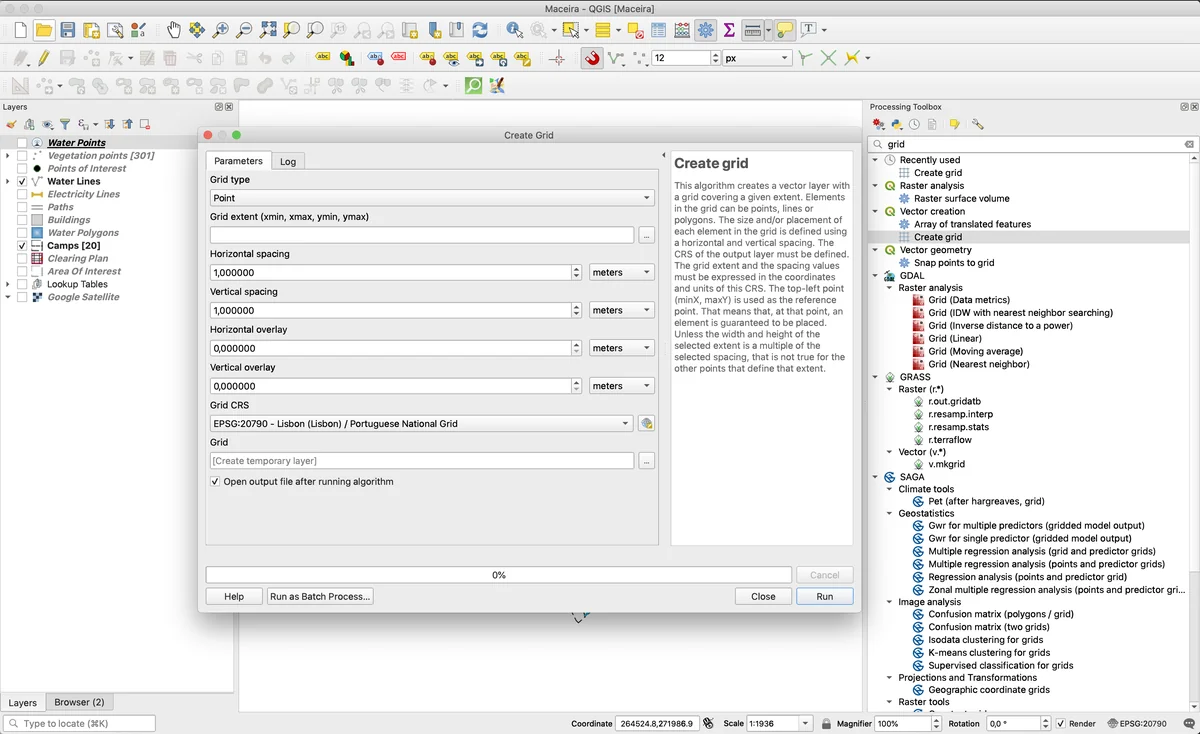Image resolution: width=1200 pixels, height=734 pixels.
Task: Click Run as Batch Process button
Action: [320, 596]
